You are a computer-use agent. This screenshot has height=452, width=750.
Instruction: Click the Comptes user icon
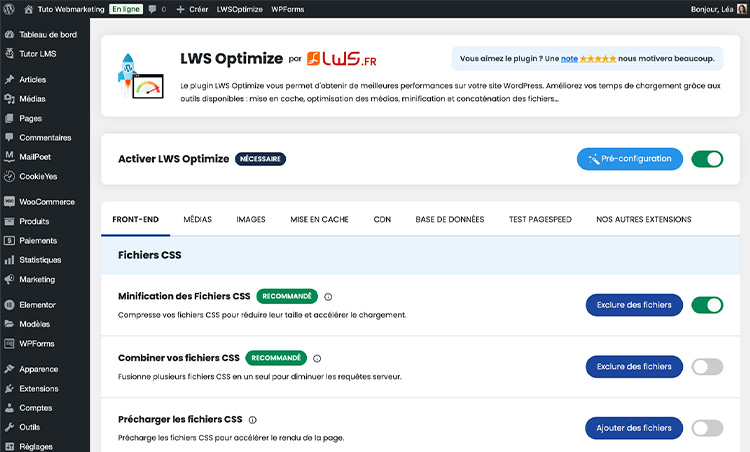(10, 408)
